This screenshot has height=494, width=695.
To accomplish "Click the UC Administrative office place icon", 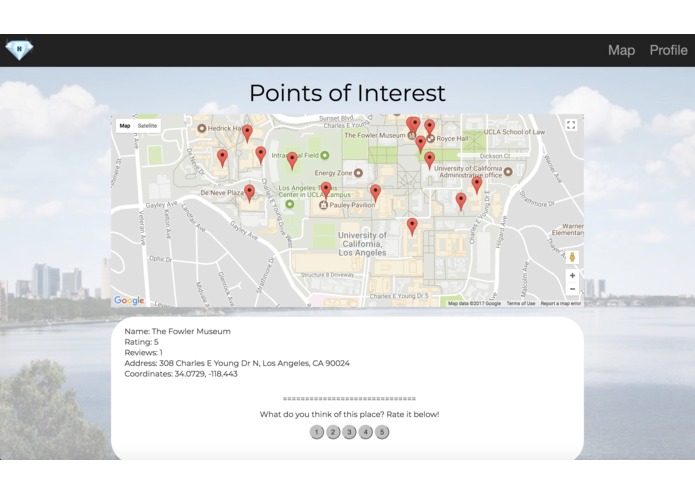I will (508, 171).
